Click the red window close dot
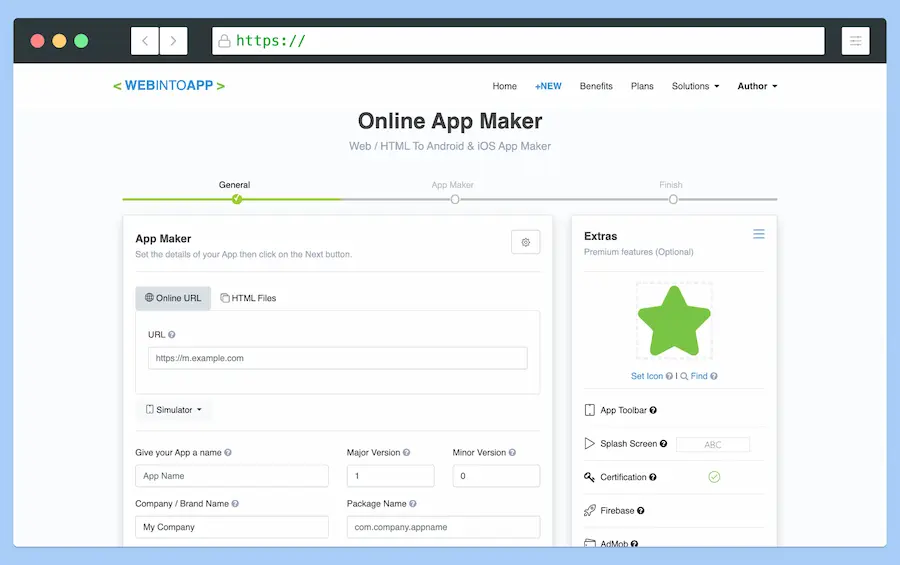Image resolution: width=900 pixels, height=565 pixels. click(x=37, y=41)
